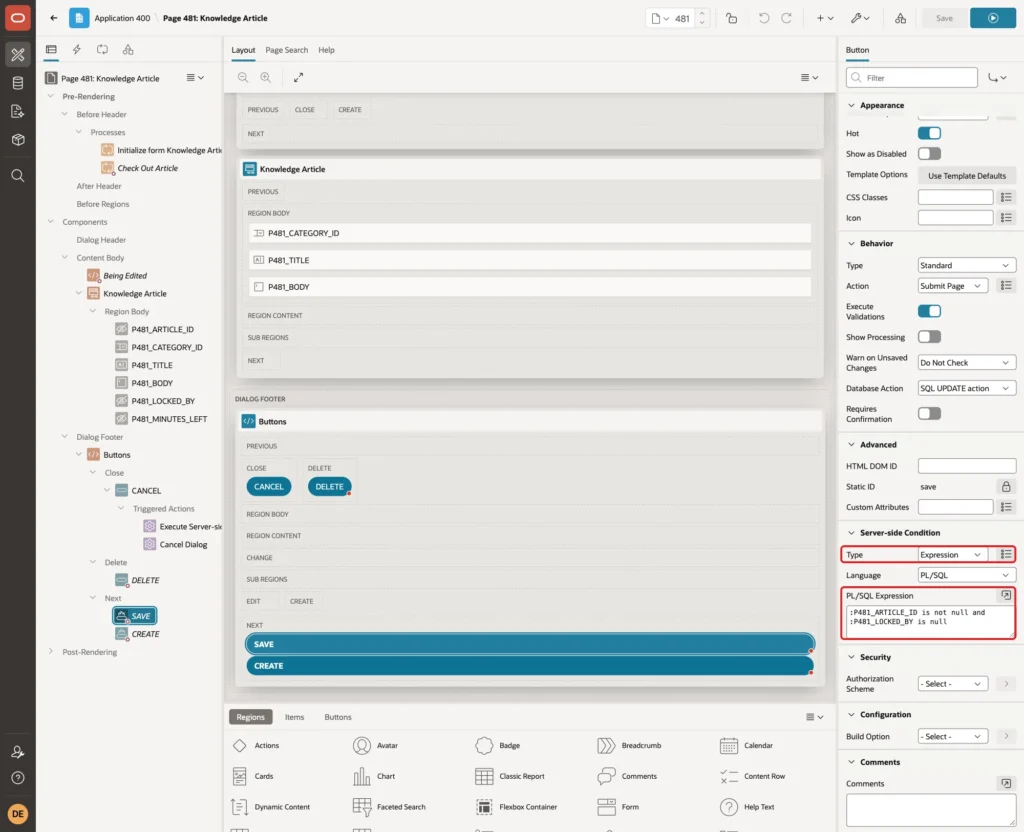Click the Redo icon in top toolbar
The image size is (1024, 832).
(x=786, y=18)
